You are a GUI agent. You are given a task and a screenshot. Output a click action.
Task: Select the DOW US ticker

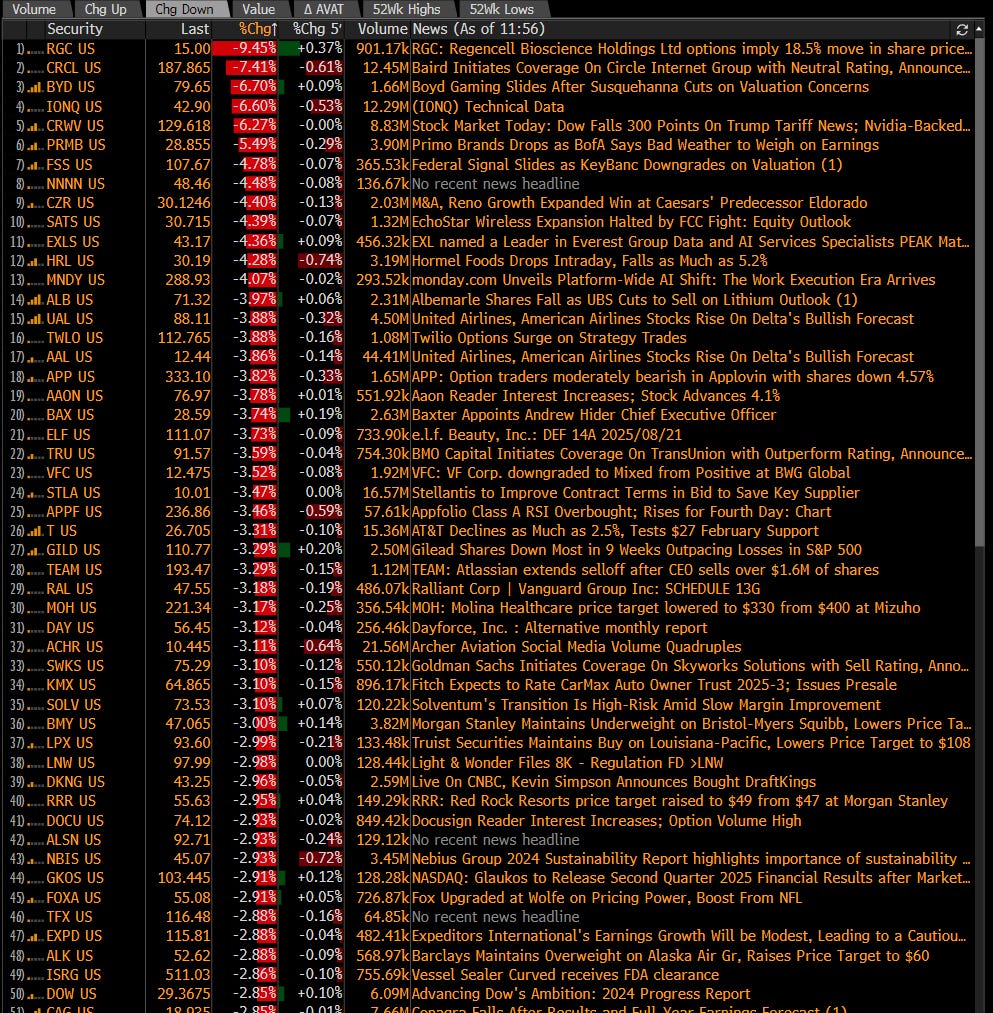(x=71, y=994)
